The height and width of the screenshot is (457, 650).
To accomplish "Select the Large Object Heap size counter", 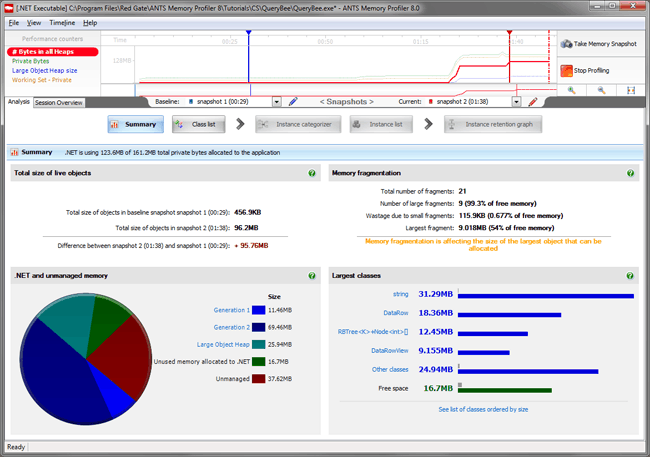I will 44,71.
